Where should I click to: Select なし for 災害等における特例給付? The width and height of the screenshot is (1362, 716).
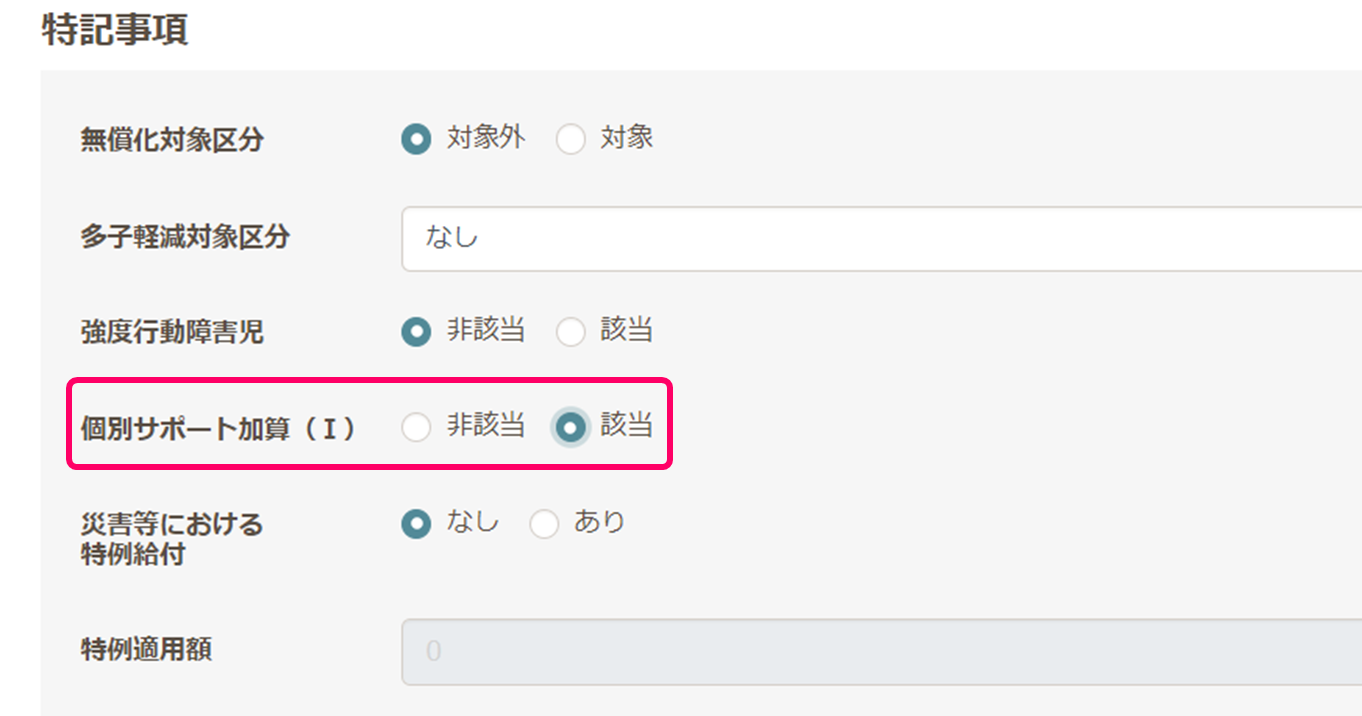(416, 524)
